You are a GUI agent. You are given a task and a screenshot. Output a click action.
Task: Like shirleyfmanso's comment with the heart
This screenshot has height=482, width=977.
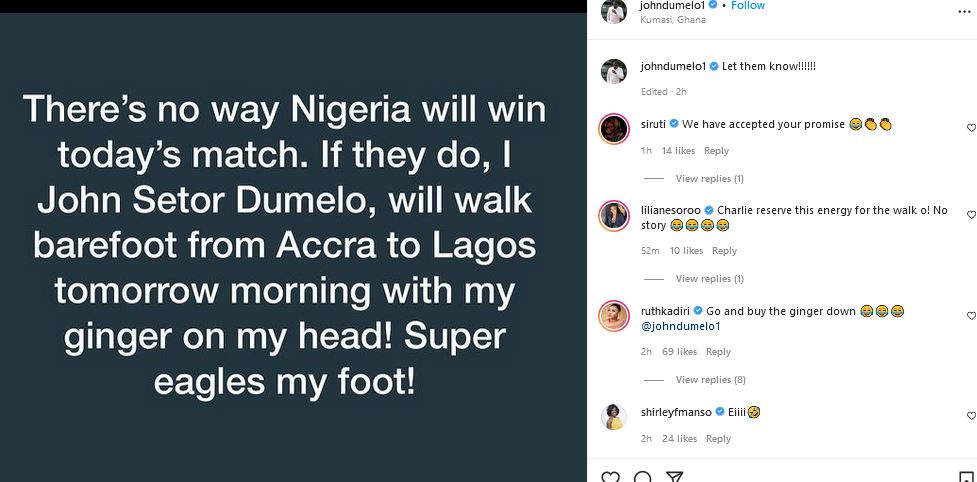(x=971, y=416)
